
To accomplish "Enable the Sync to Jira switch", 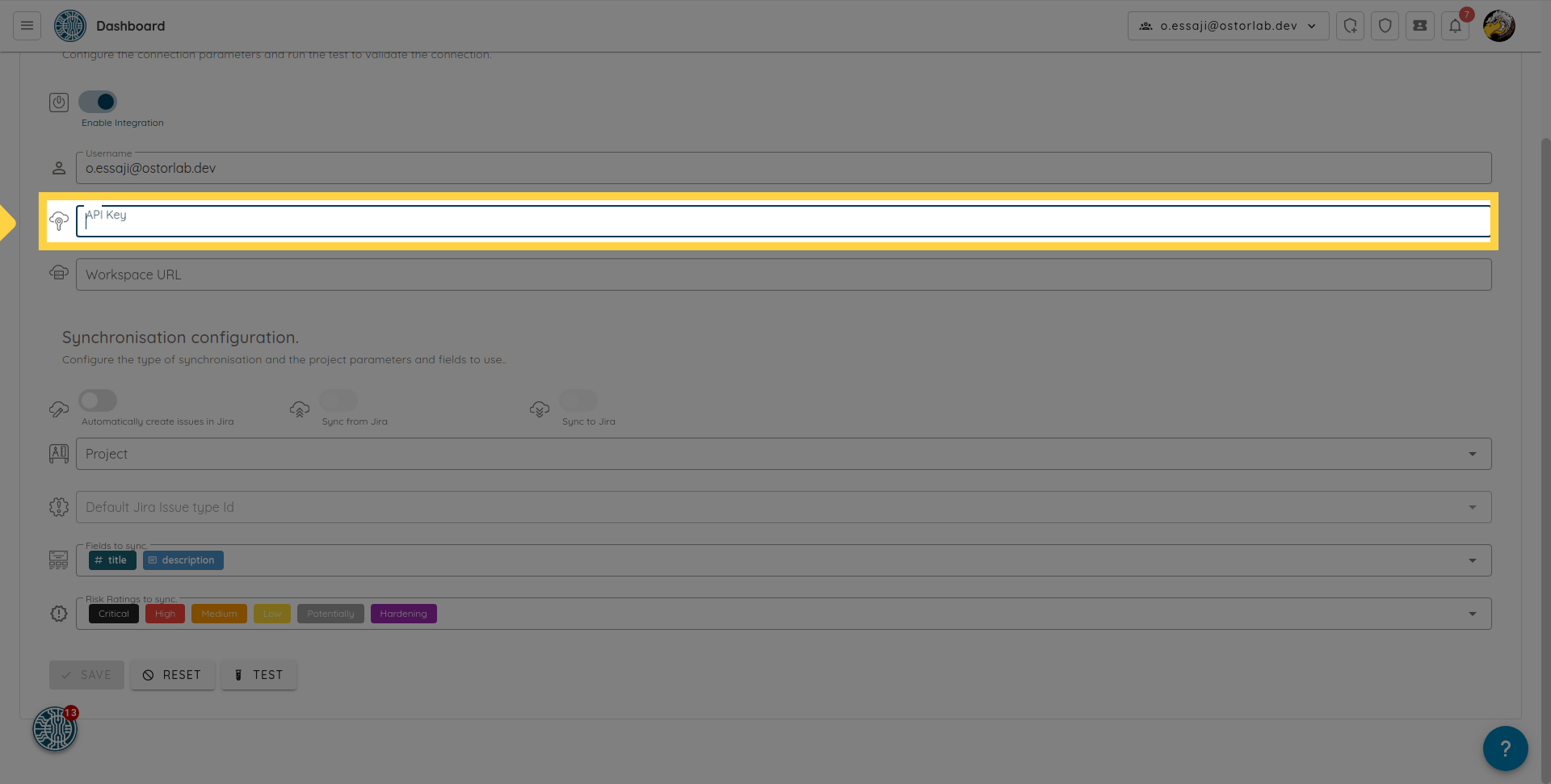I will tap(578, 400).
